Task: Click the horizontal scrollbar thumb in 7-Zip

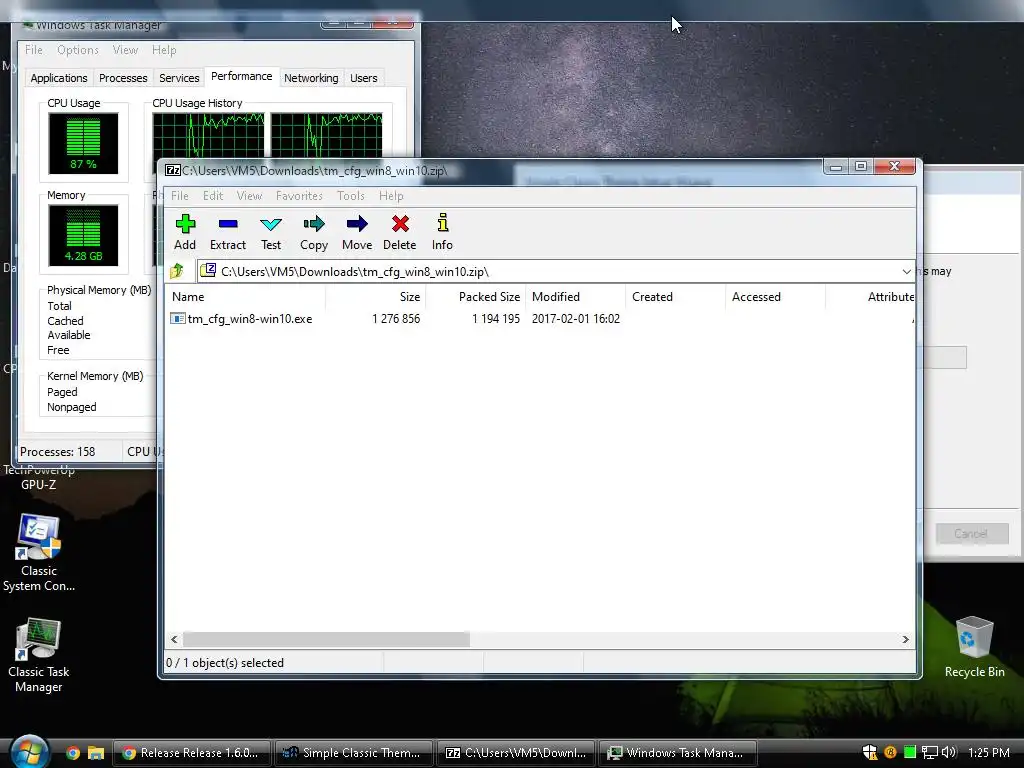Action: click(x=327, y=639)
